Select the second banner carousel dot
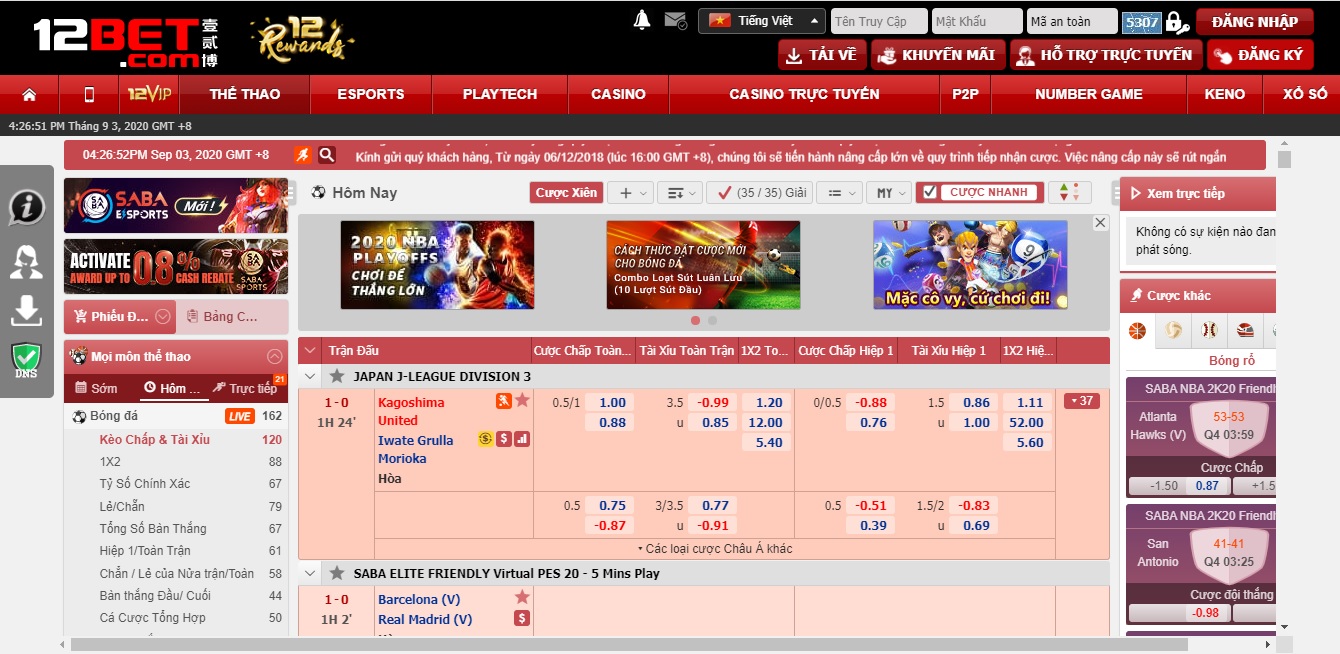 [x=712, y=321]
